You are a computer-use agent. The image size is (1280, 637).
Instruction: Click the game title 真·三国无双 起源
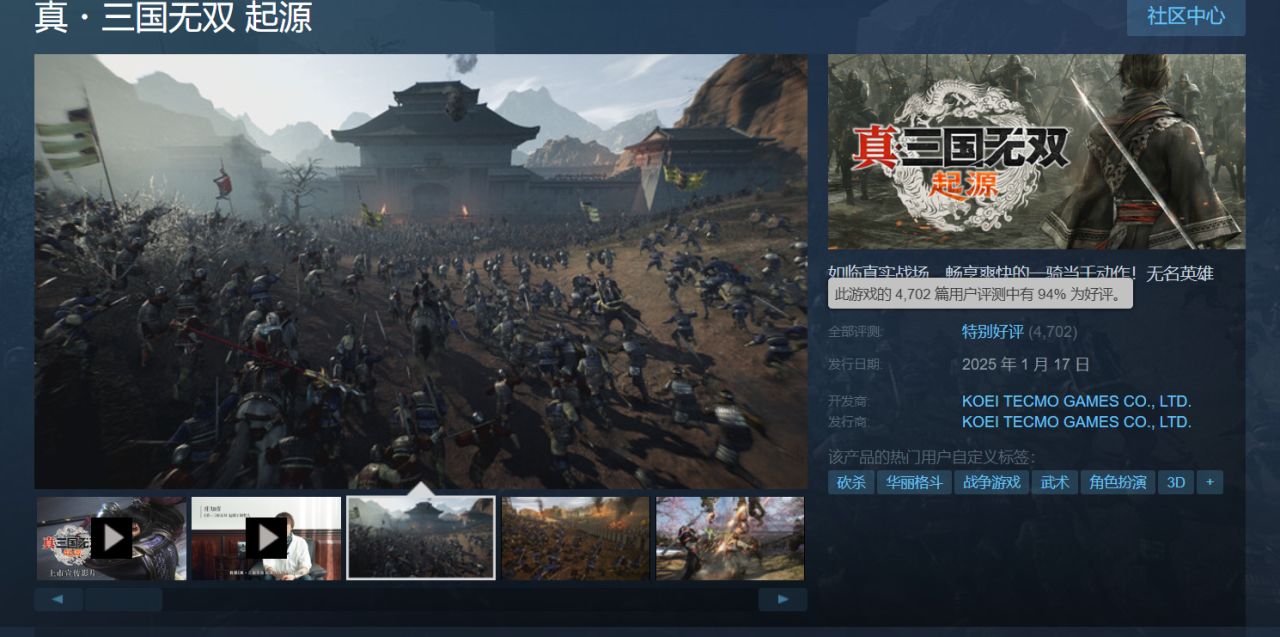pyautogui.click(x=173, y=17)
